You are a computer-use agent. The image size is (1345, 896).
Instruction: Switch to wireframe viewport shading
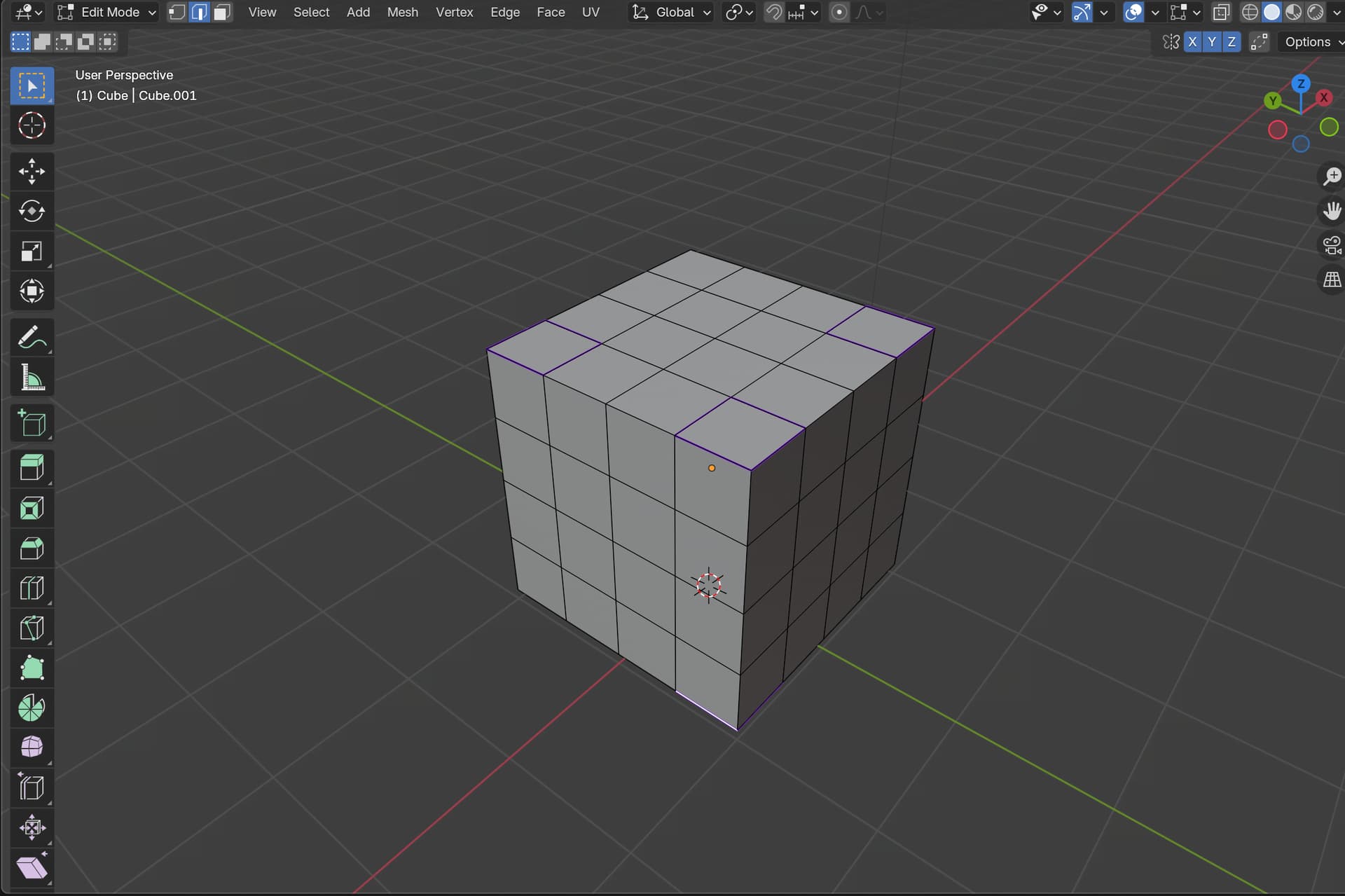click(x=1250, y=12)
